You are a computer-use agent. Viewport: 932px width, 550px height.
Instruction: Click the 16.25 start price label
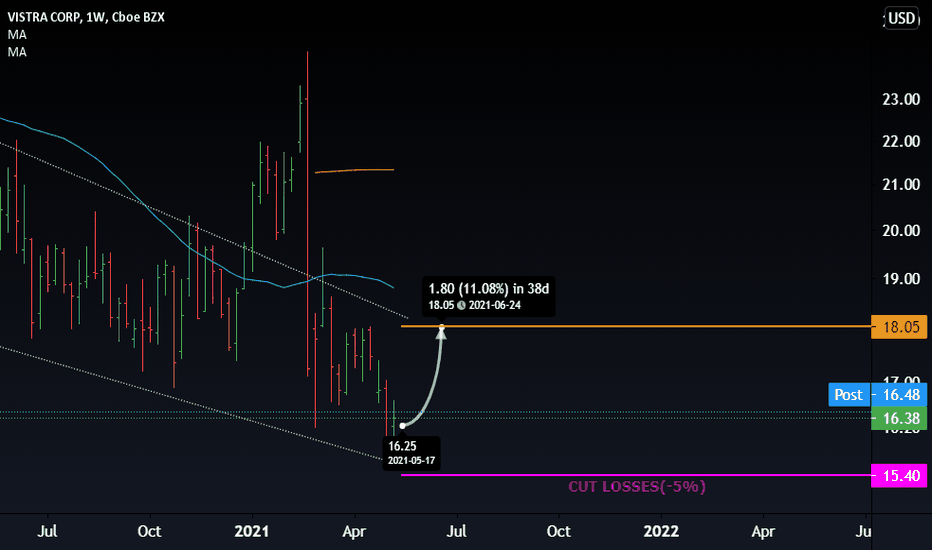pyautogui.click(x=402, y=446)
